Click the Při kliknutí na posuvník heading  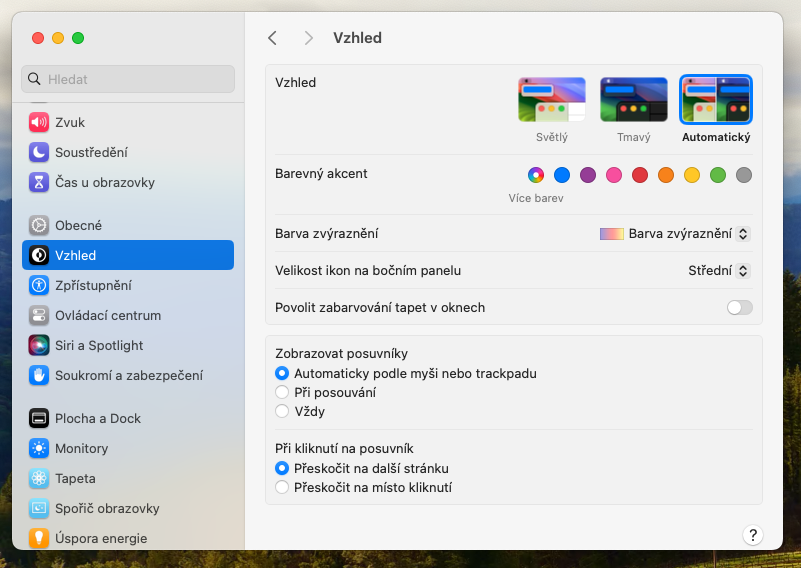[344, 448]
